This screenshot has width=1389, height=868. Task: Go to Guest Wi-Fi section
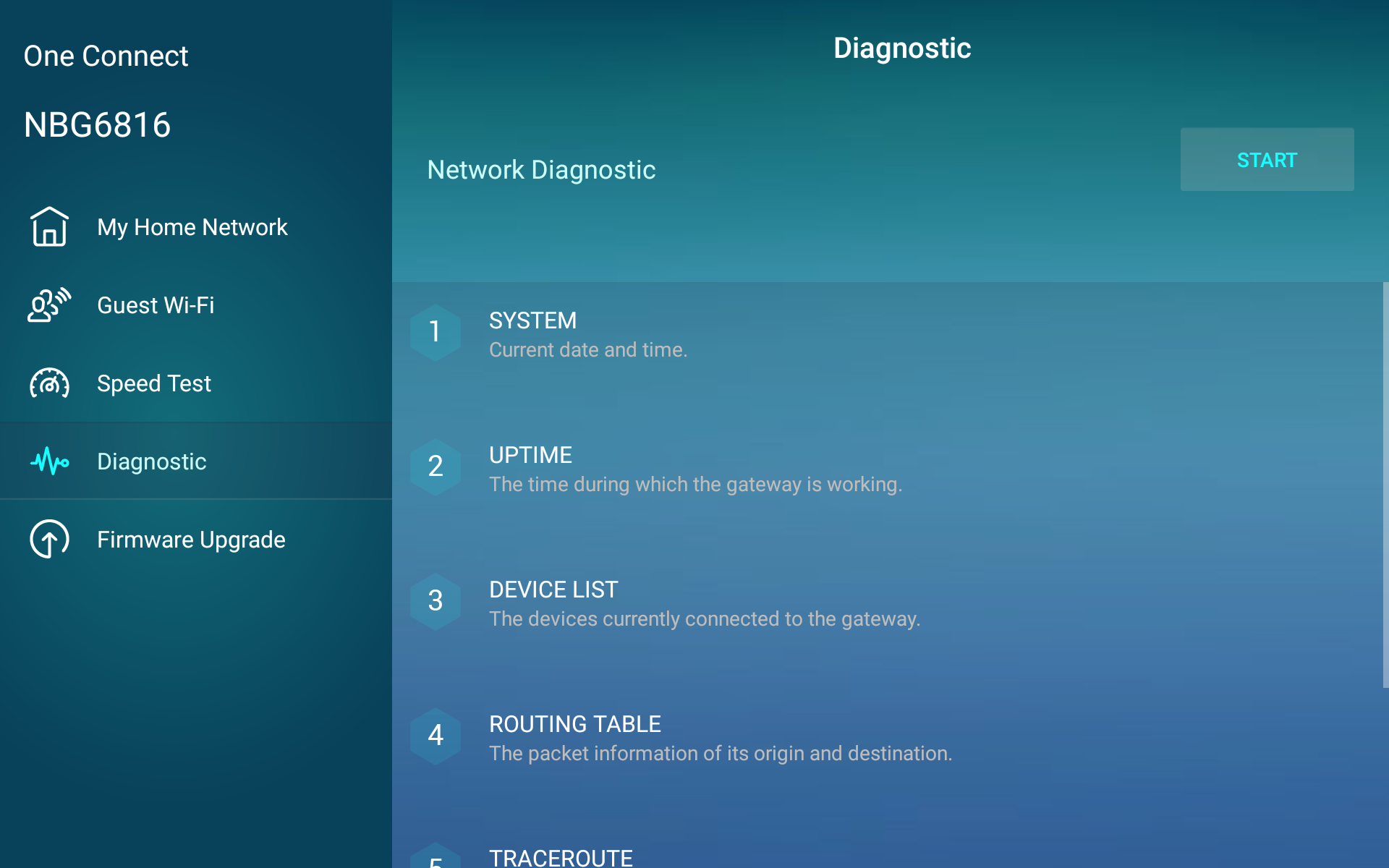156,305
